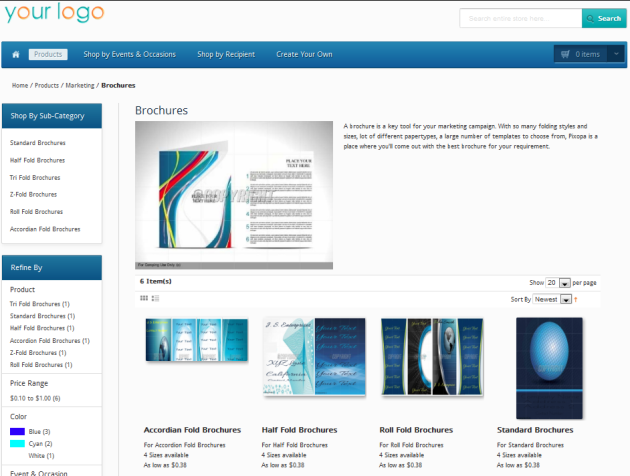630x476 pixels.
Task: Click the '0 items' cart label
Action: pyautogui.click(x=587, y=54)
